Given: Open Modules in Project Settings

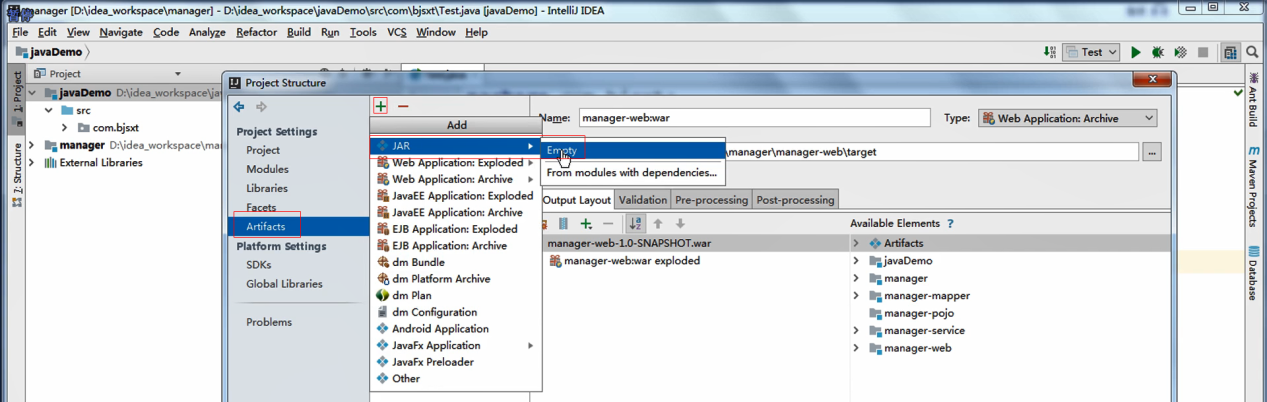Looking at the screenshot, I should [267, 169].
